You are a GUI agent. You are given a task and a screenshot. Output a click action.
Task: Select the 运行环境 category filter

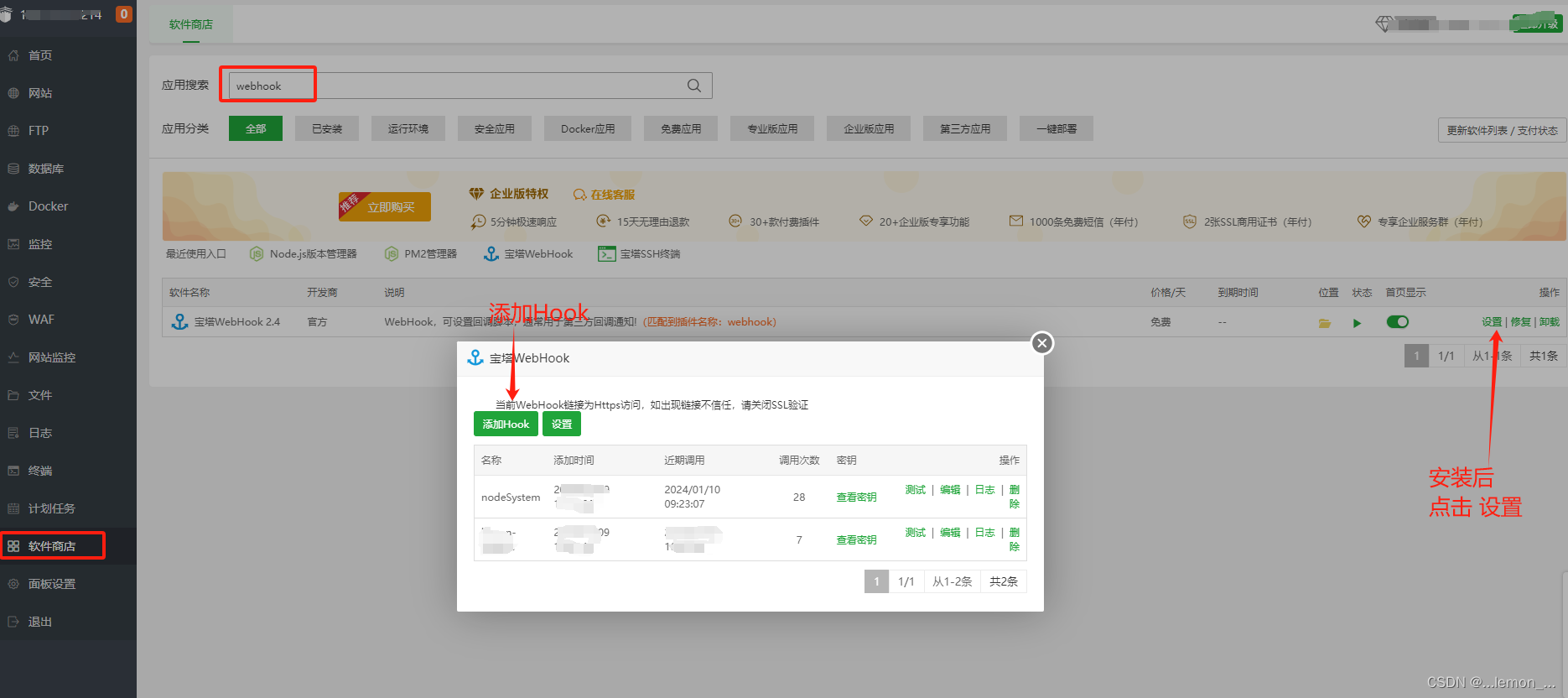(408, 128)
